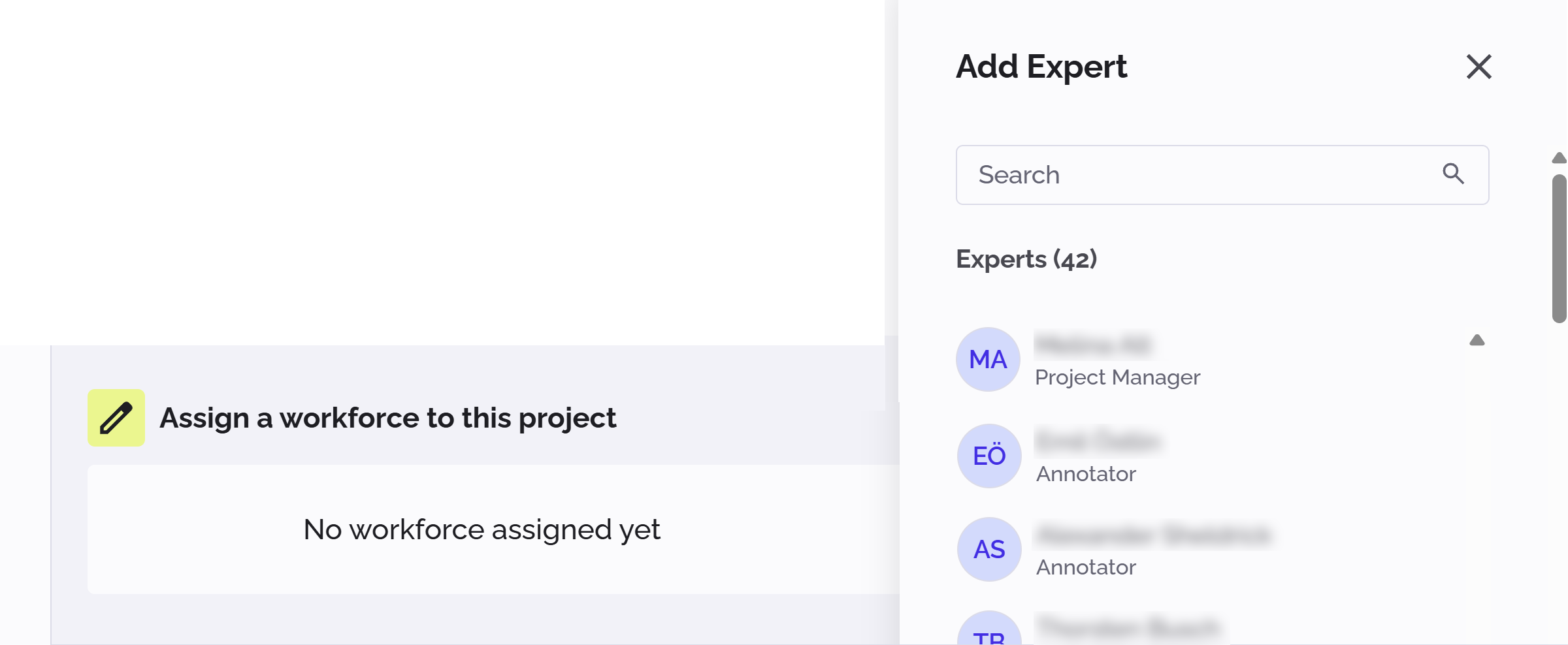Select the Experts (42) section heading
This screenshot has width=1568, height=645.
pyautogui.click(x=1027, y=259)
